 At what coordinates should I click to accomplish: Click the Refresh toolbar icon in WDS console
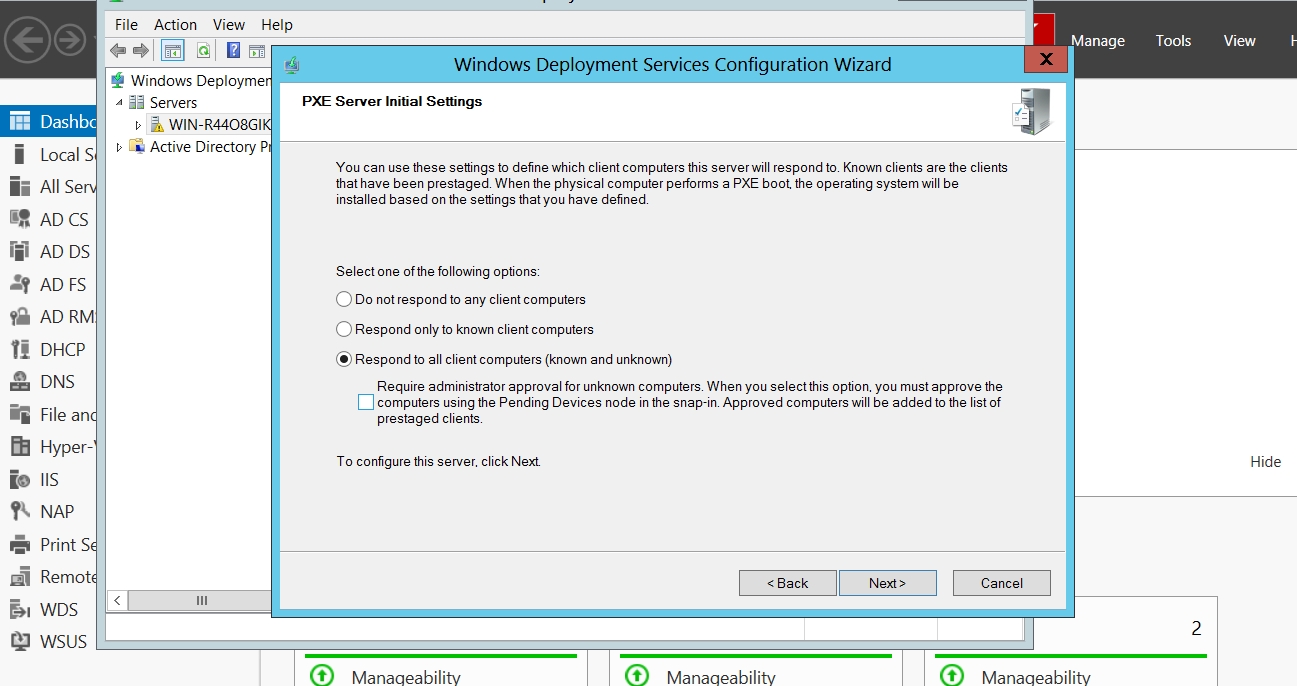pos(203,51)
